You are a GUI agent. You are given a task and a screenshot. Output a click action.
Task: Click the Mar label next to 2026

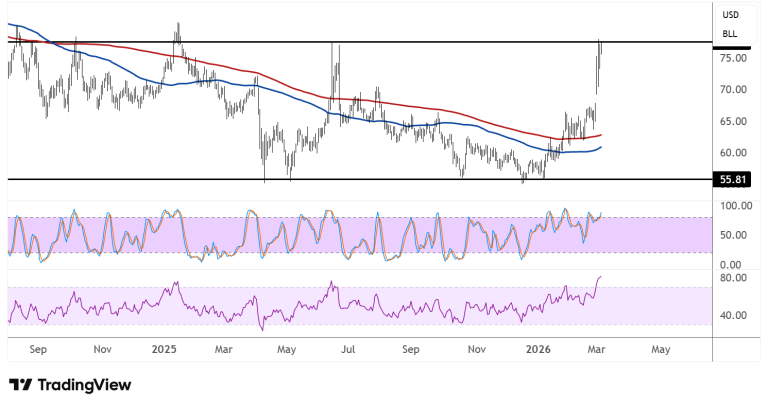coord(596,350)
